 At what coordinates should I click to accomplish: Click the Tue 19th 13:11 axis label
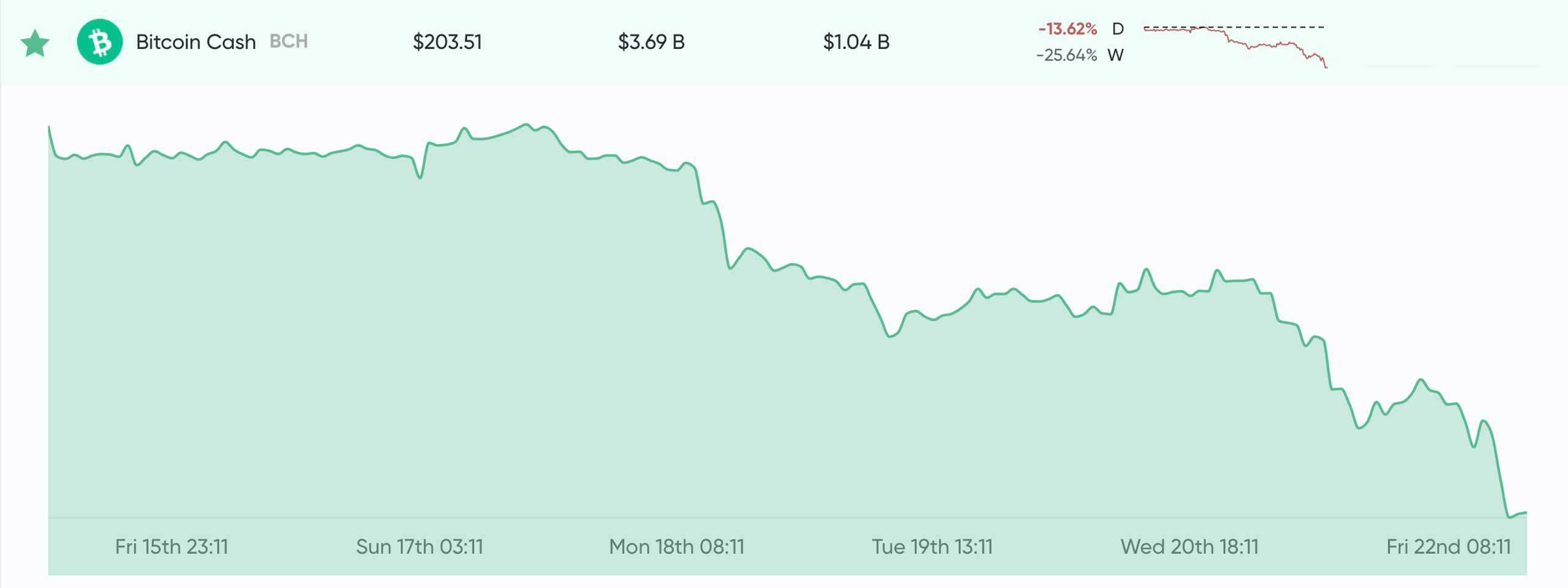pos(932,546)
